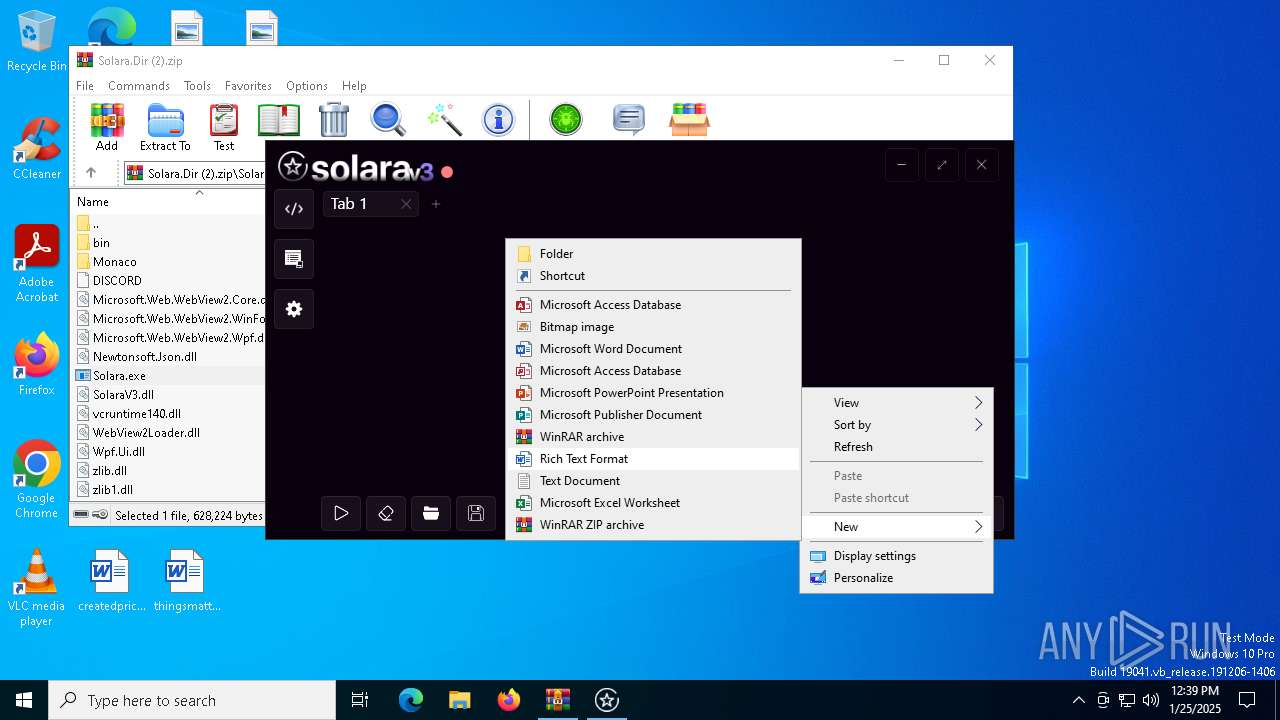Create new WinRAR ZIP archive

click(653, 525)
